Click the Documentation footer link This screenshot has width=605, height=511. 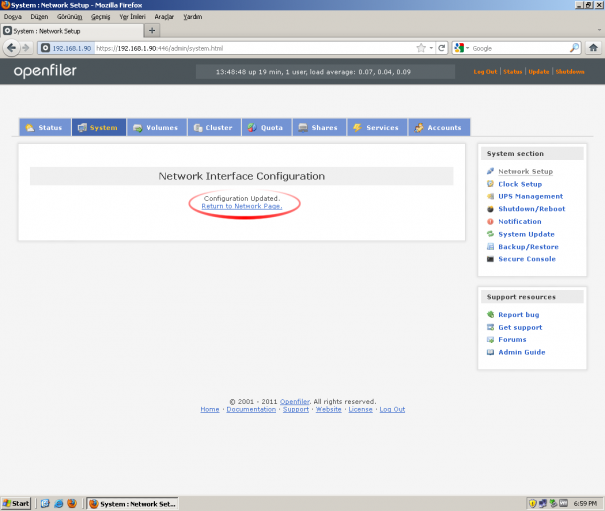pyautogui.click(x=251, y=409)
